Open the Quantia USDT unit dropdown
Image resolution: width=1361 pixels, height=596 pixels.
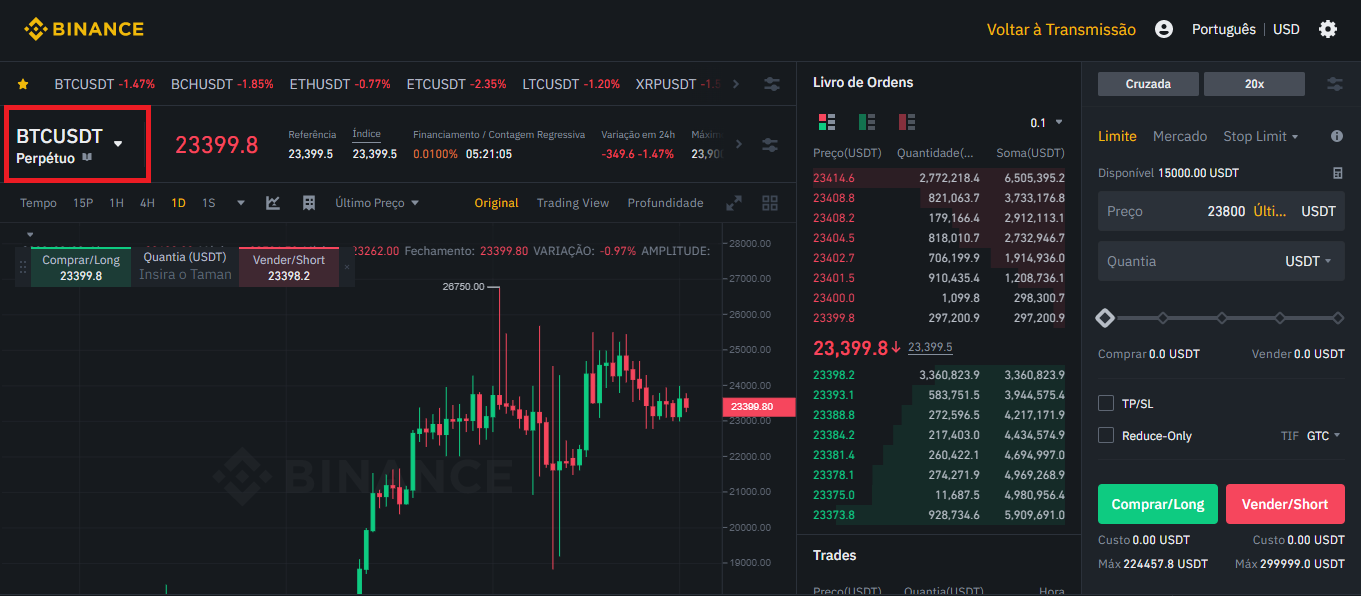click(x=1309, y=261)
